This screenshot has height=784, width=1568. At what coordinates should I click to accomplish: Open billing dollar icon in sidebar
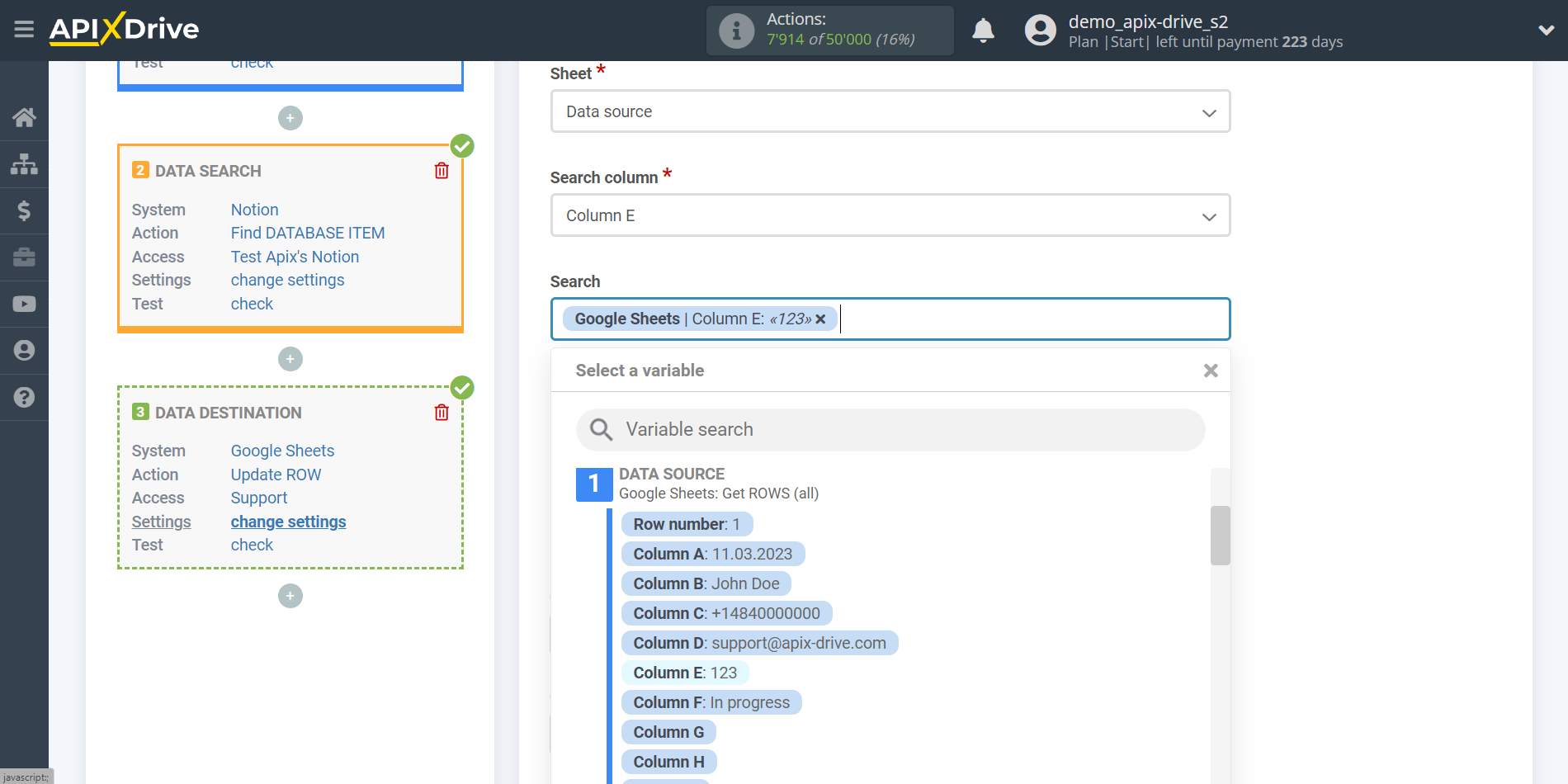point(24,210)
